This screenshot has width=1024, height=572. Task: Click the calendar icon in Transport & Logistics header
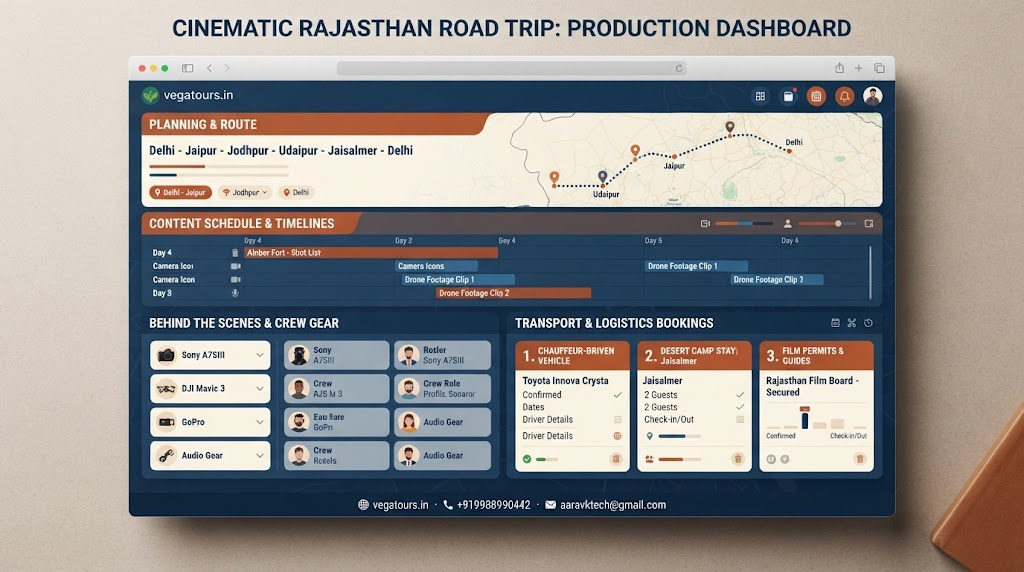click(835, 323)
